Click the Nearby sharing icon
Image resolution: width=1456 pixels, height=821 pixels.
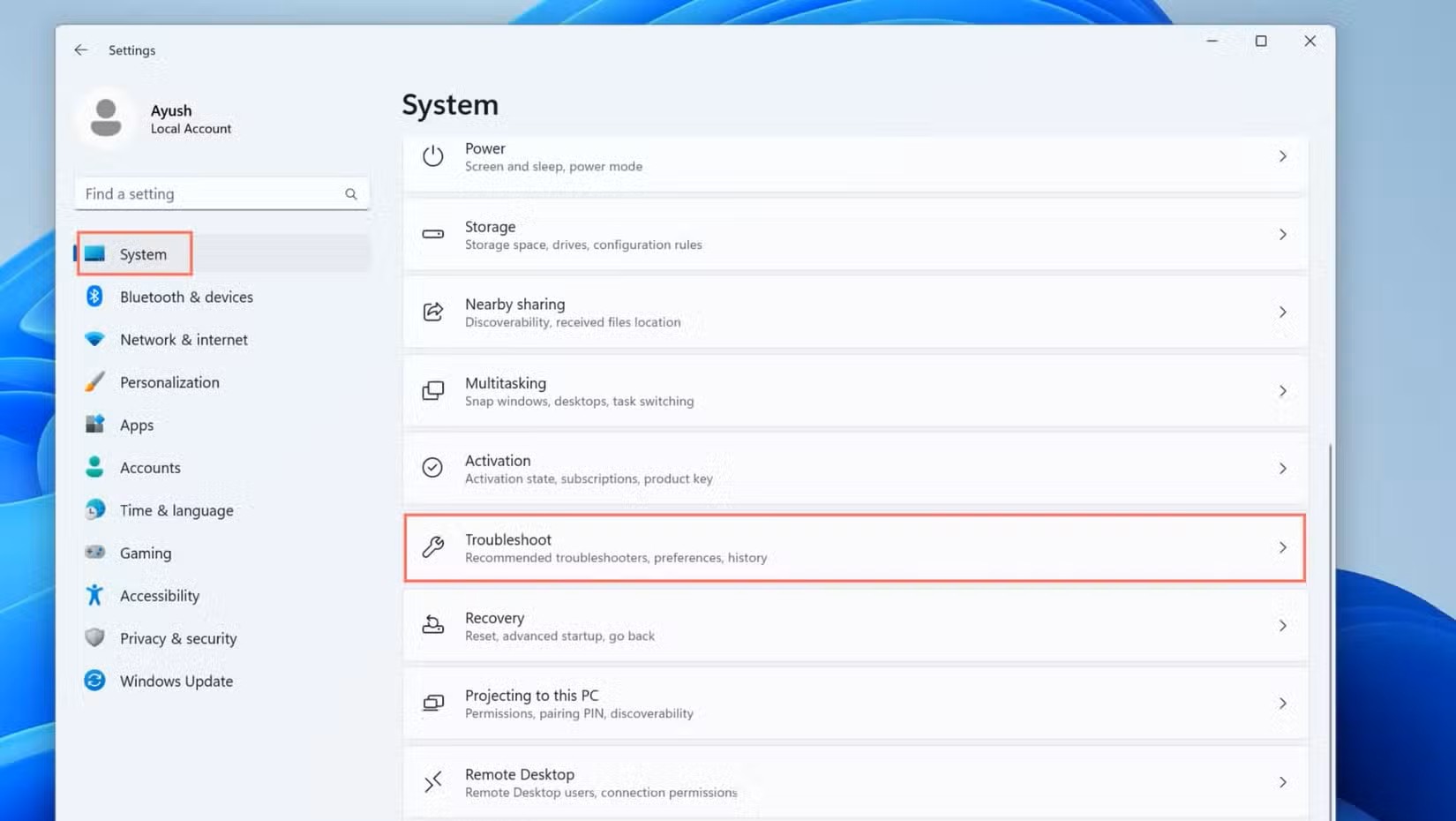pyautogui.click(x=432, y=312)
